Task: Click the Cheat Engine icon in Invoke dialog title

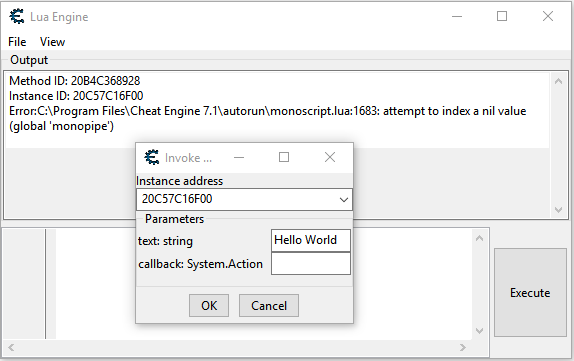Action: pos(152,157)
